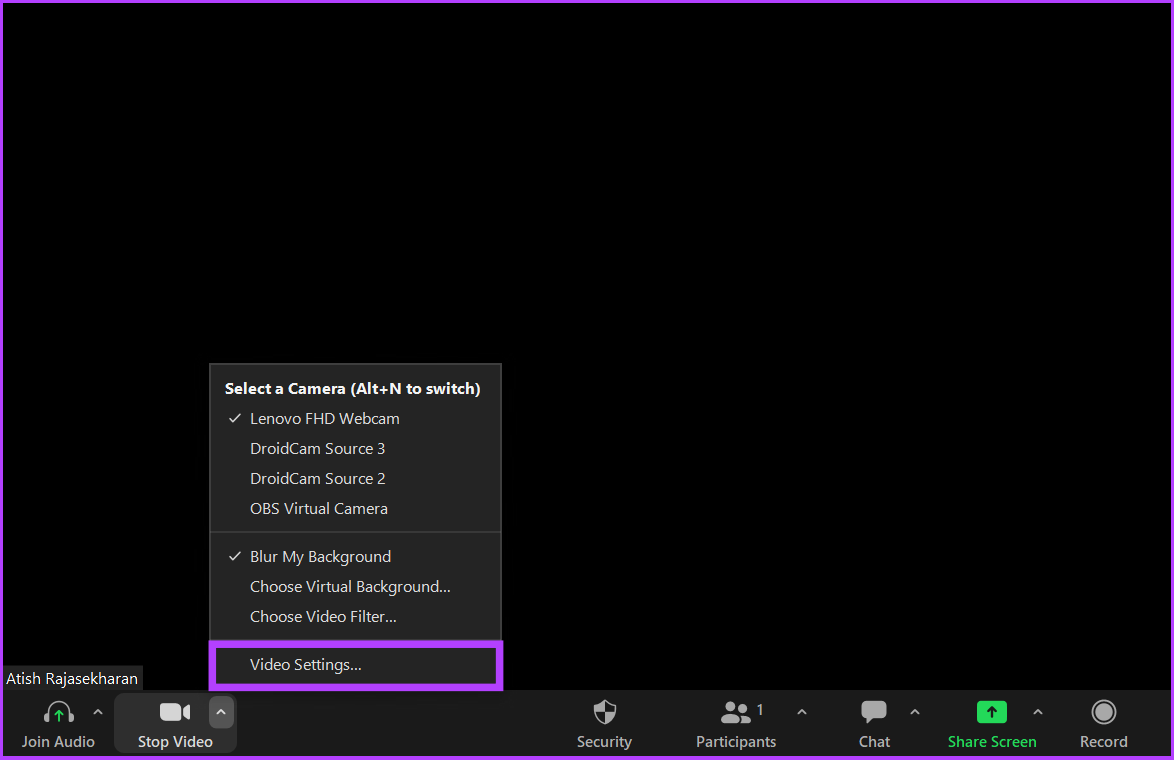Open the Chat bubble icon
The height and width of the screenshot is (760, 1174).
[874, 712]
